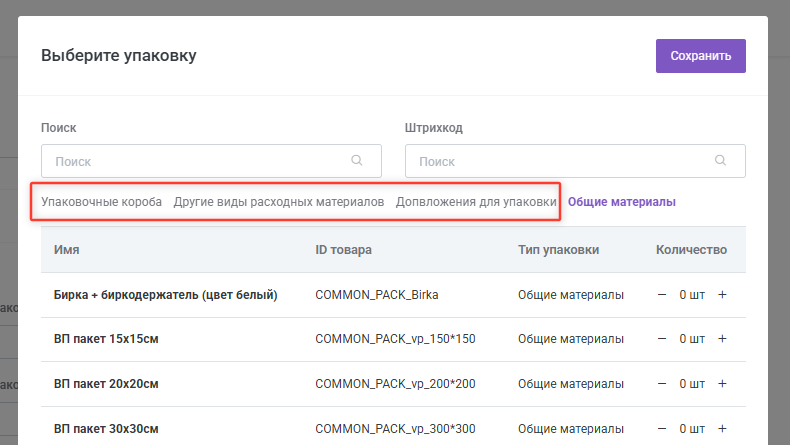
Task: Add one ВП пакет 20x20см
Action: pyautogui.click(x=722, y=384)
